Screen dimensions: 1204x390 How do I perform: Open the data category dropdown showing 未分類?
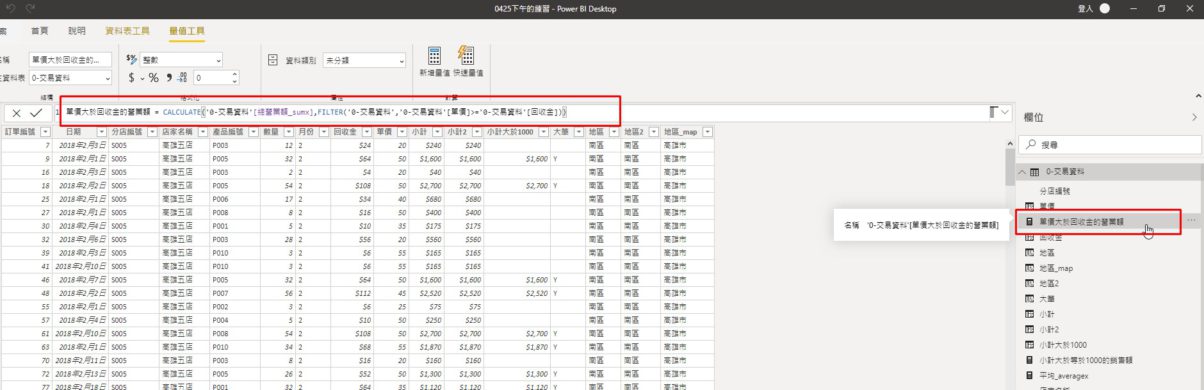tap(363, 60)
